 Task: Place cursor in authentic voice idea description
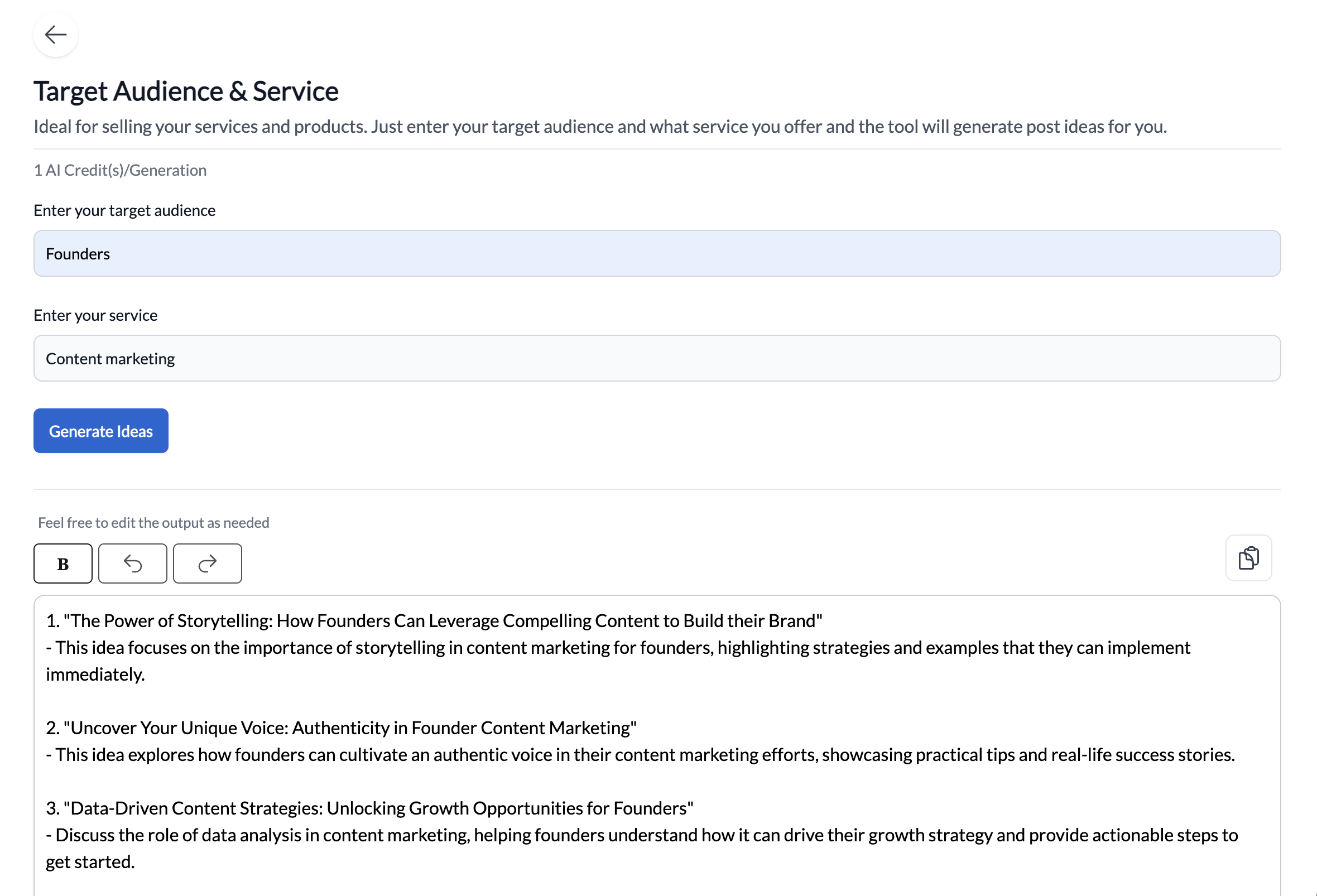tap(641, 755)
